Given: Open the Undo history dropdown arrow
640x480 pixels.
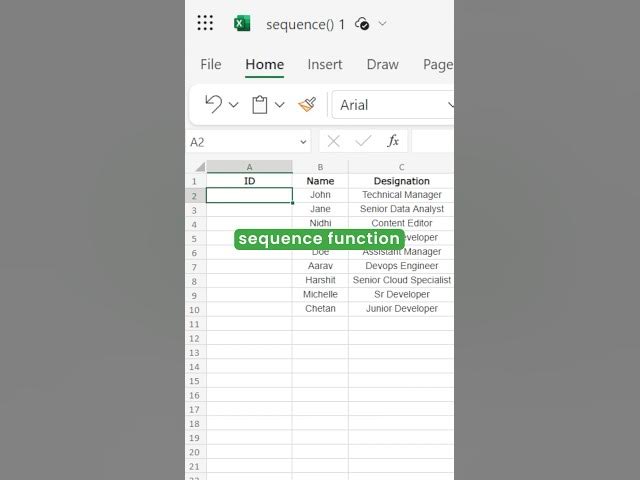Looking at the screenshot, I should pos(234,105).
